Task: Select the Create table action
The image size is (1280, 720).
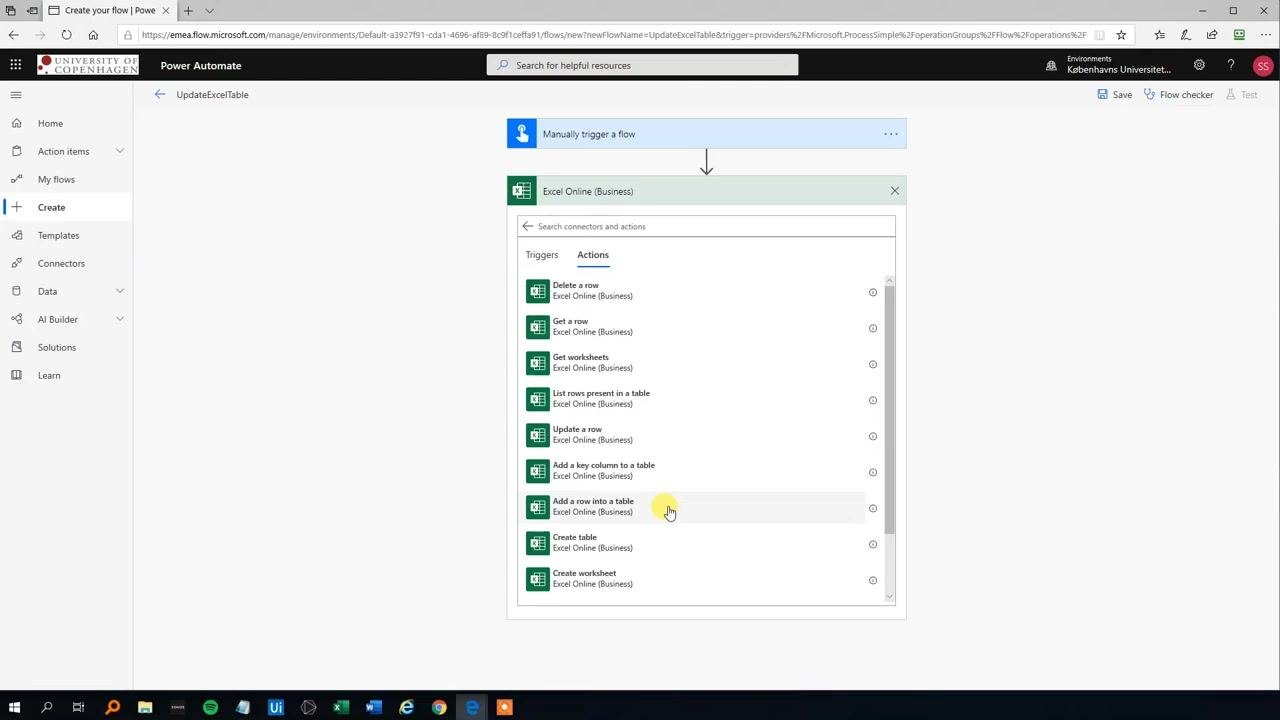Action: pyautogui.click(x=694, y=543)
